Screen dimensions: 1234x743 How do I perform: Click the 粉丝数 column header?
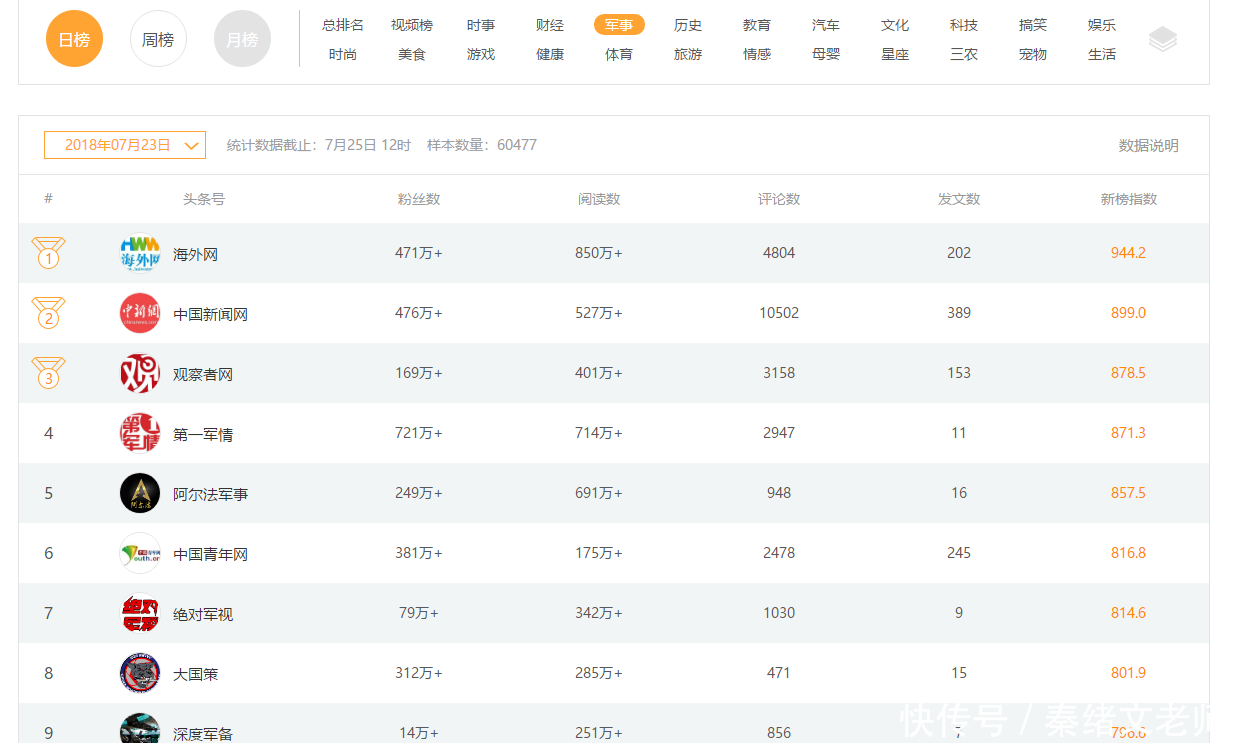419,199
